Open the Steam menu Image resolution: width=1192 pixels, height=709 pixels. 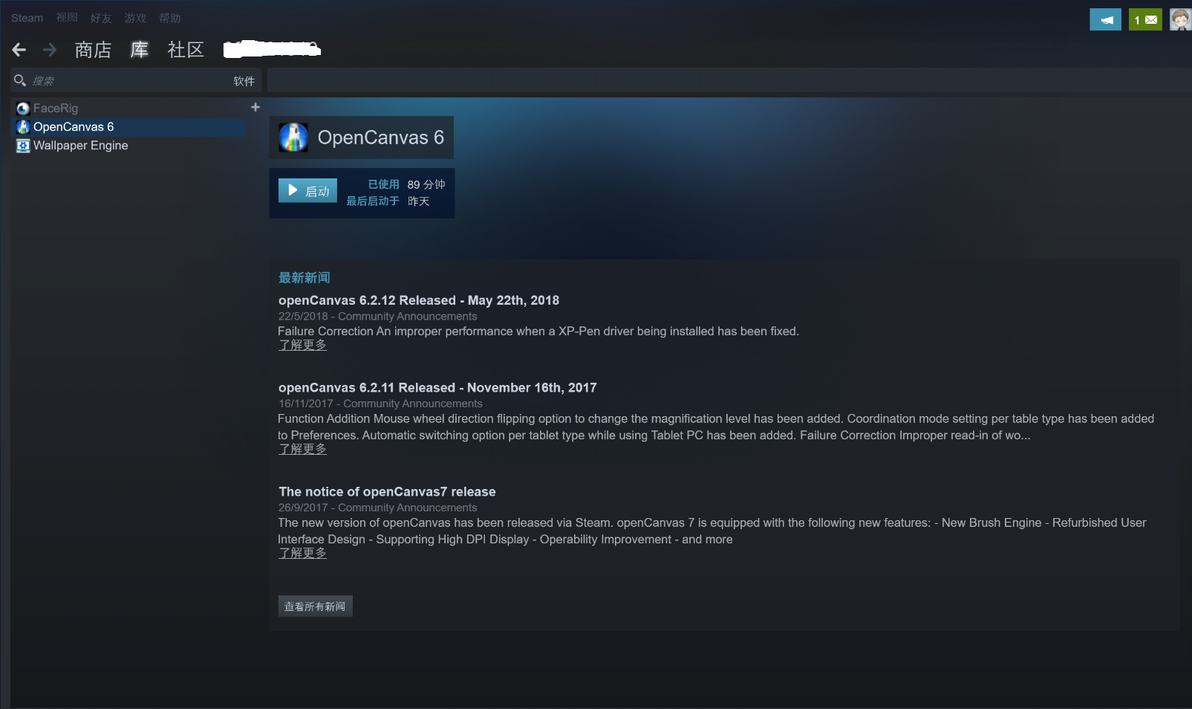tap(27, 17)
